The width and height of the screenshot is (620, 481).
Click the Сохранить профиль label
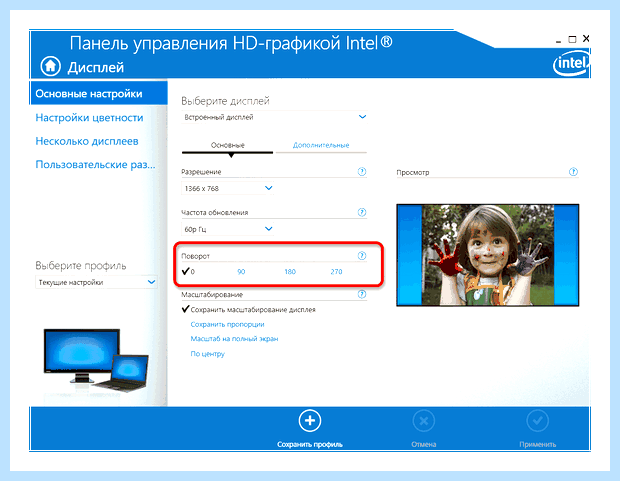(310, 444)
